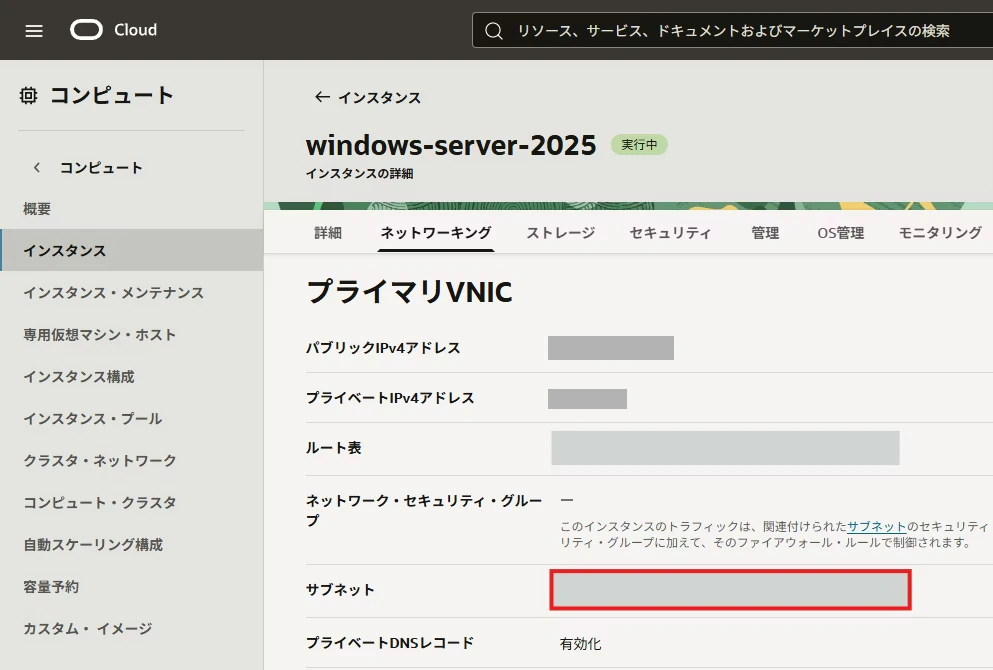Open the hamburger navigation menu
Image resolution: width=993 pixels, height=670 pixels.
pos(34,30)
